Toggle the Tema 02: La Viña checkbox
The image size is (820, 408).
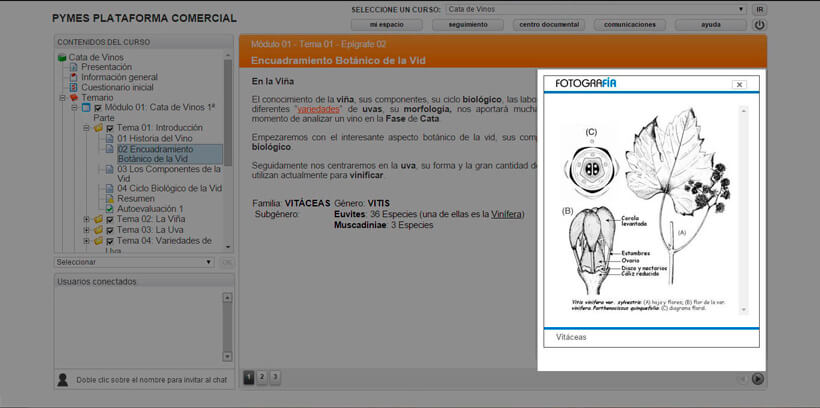[x=109, y=219]
